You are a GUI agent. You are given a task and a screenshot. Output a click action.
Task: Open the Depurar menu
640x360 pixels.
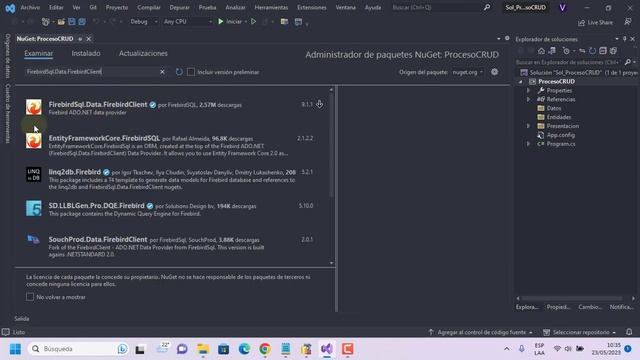pyautogui.click(x=180, y=7)
